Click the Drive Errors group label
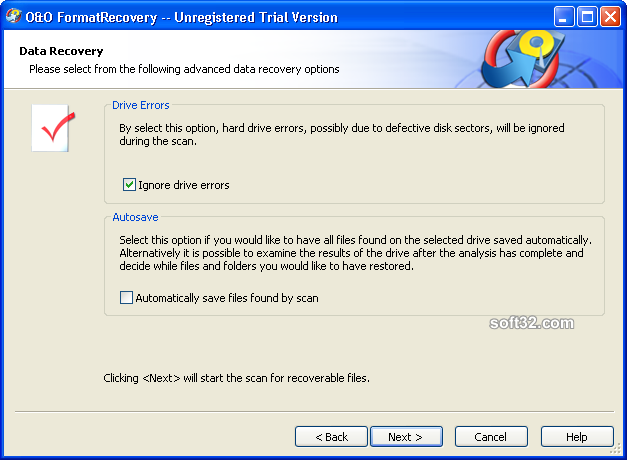Viewport: 627px width, 460px height. [141, 105]
